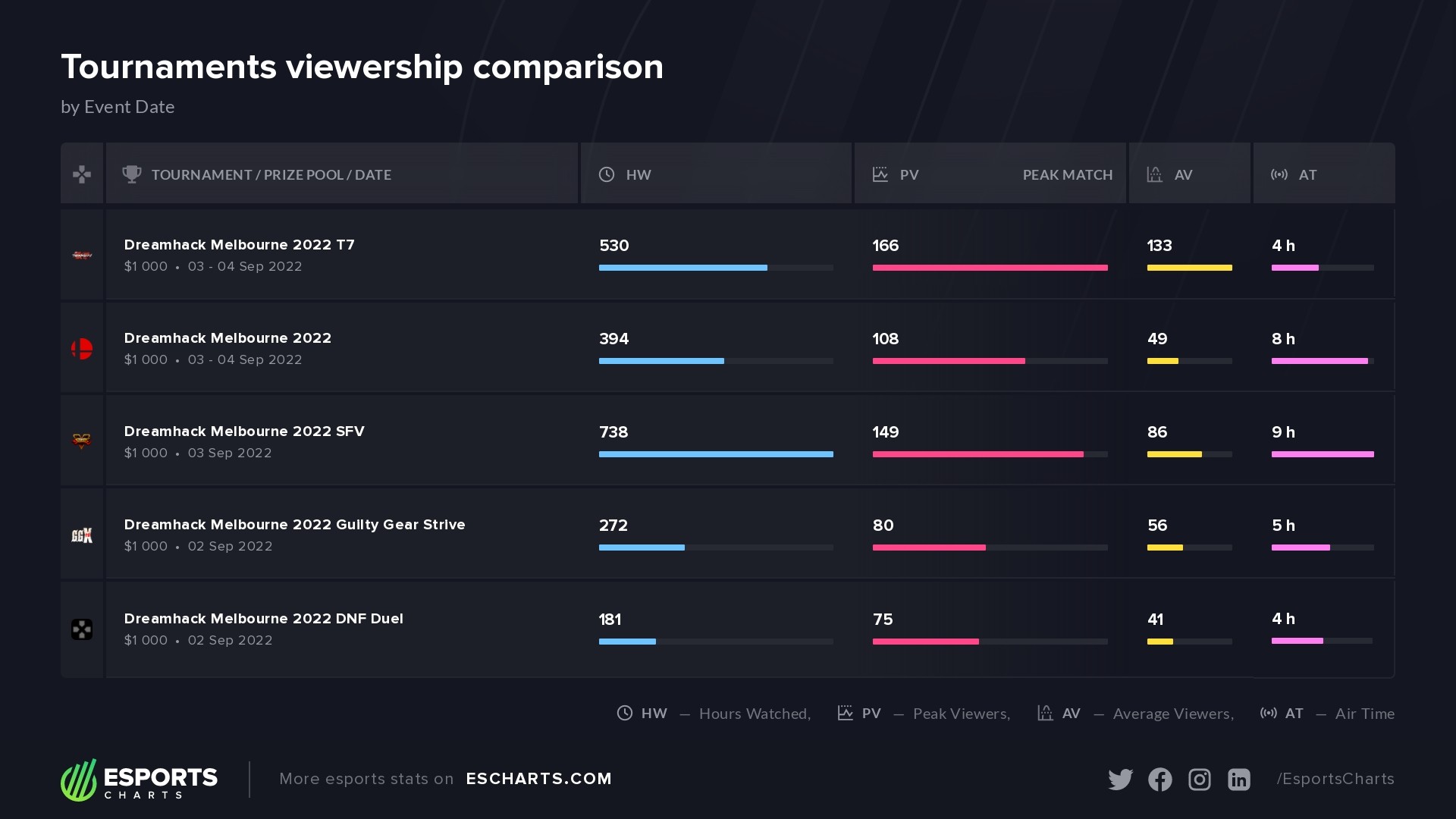Click the AT air time column header

coord(1307,175)
